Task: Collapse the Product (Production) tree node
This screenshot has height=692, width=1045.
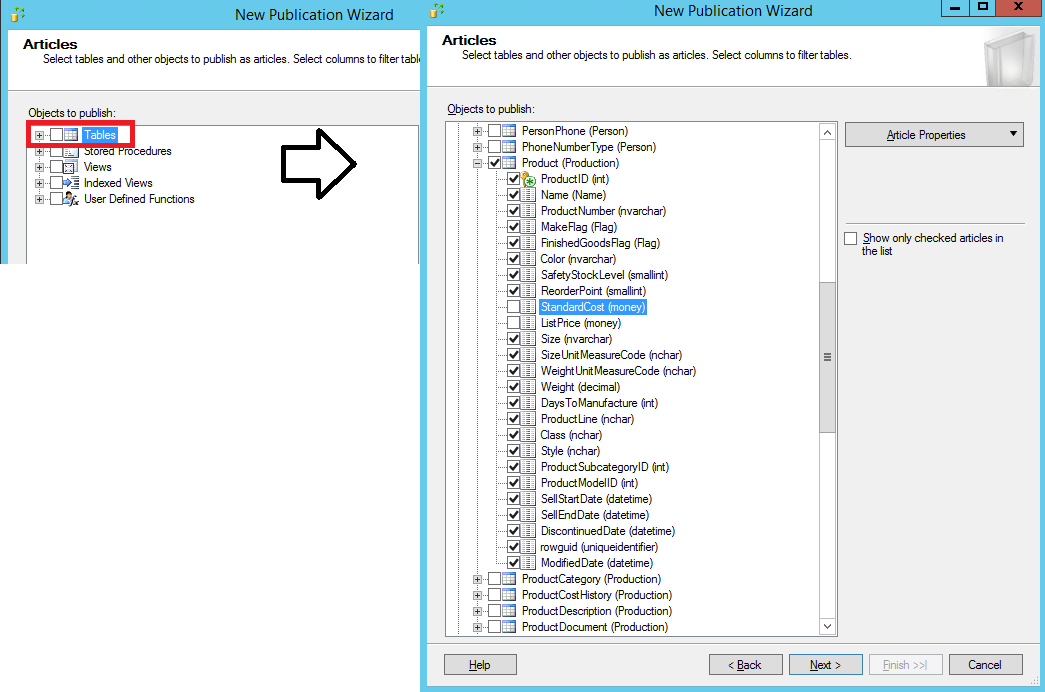Action: [x=478, y=163]
